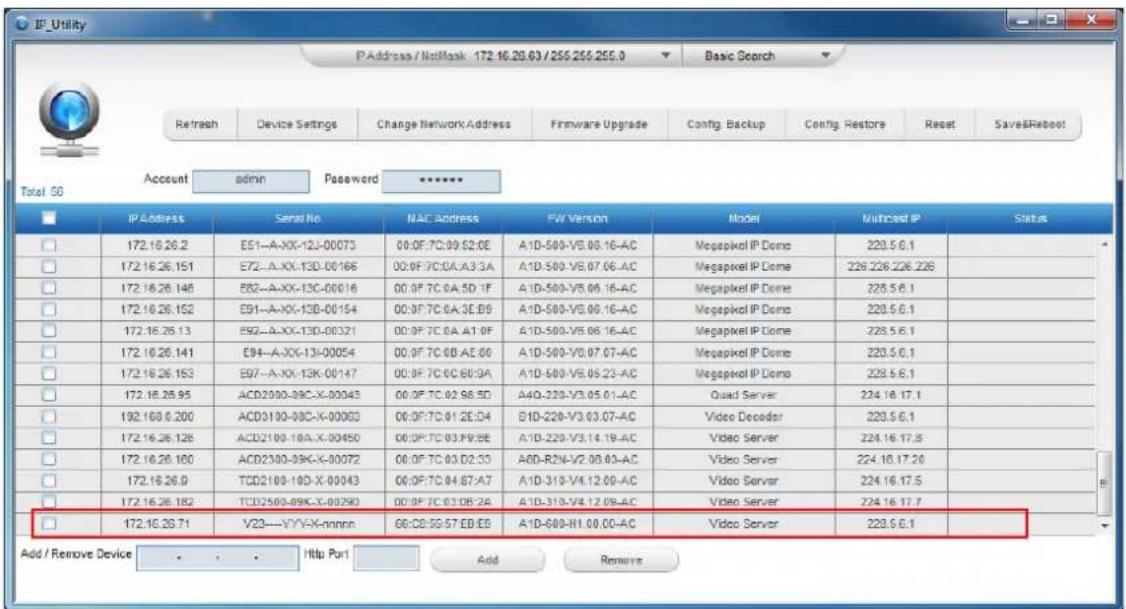Click the device list scrollbar thumb

click(x=1104, y=482)
